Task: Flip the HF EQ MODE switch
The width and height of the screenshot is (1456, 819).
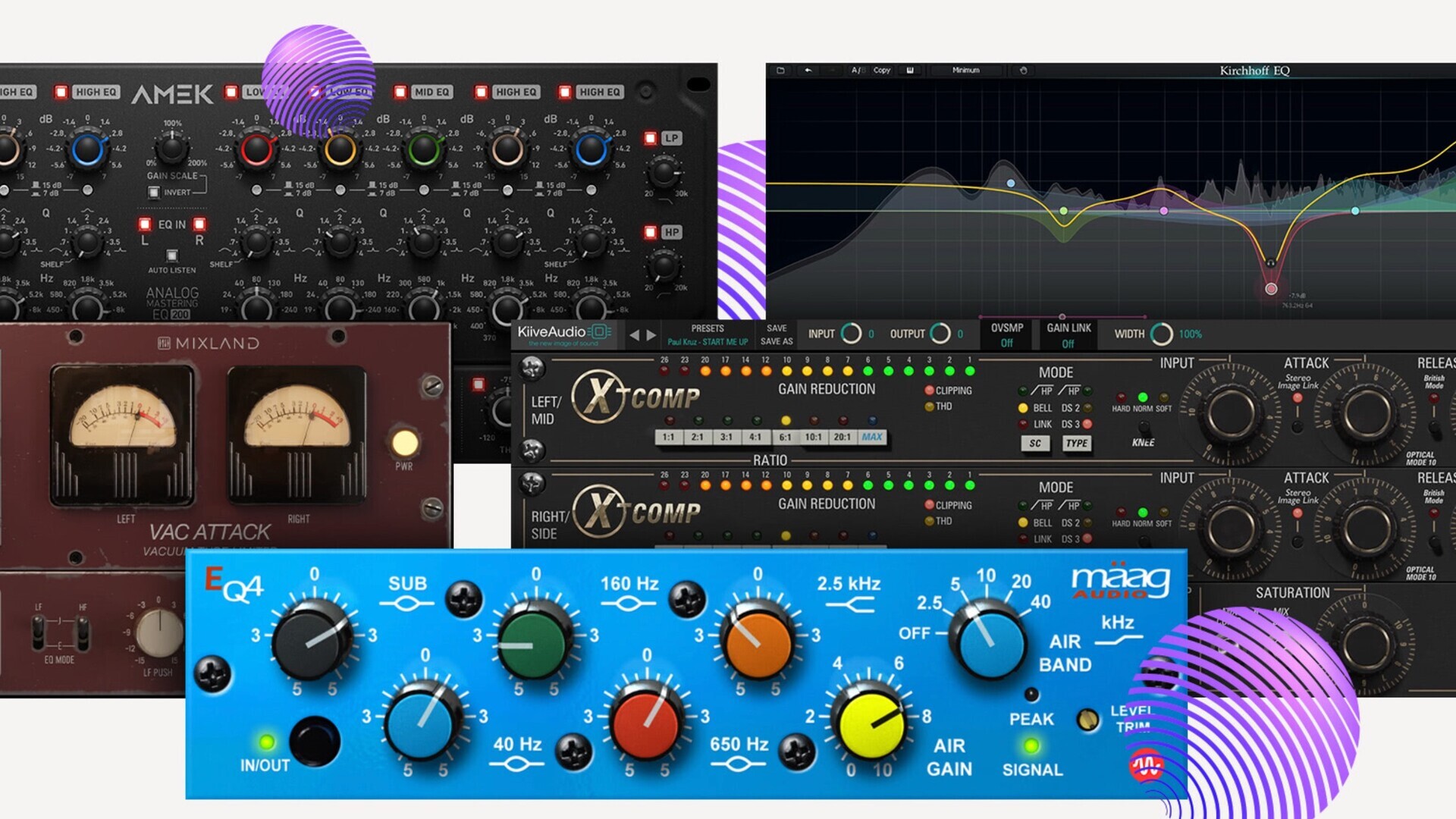Action: (83, 634)
